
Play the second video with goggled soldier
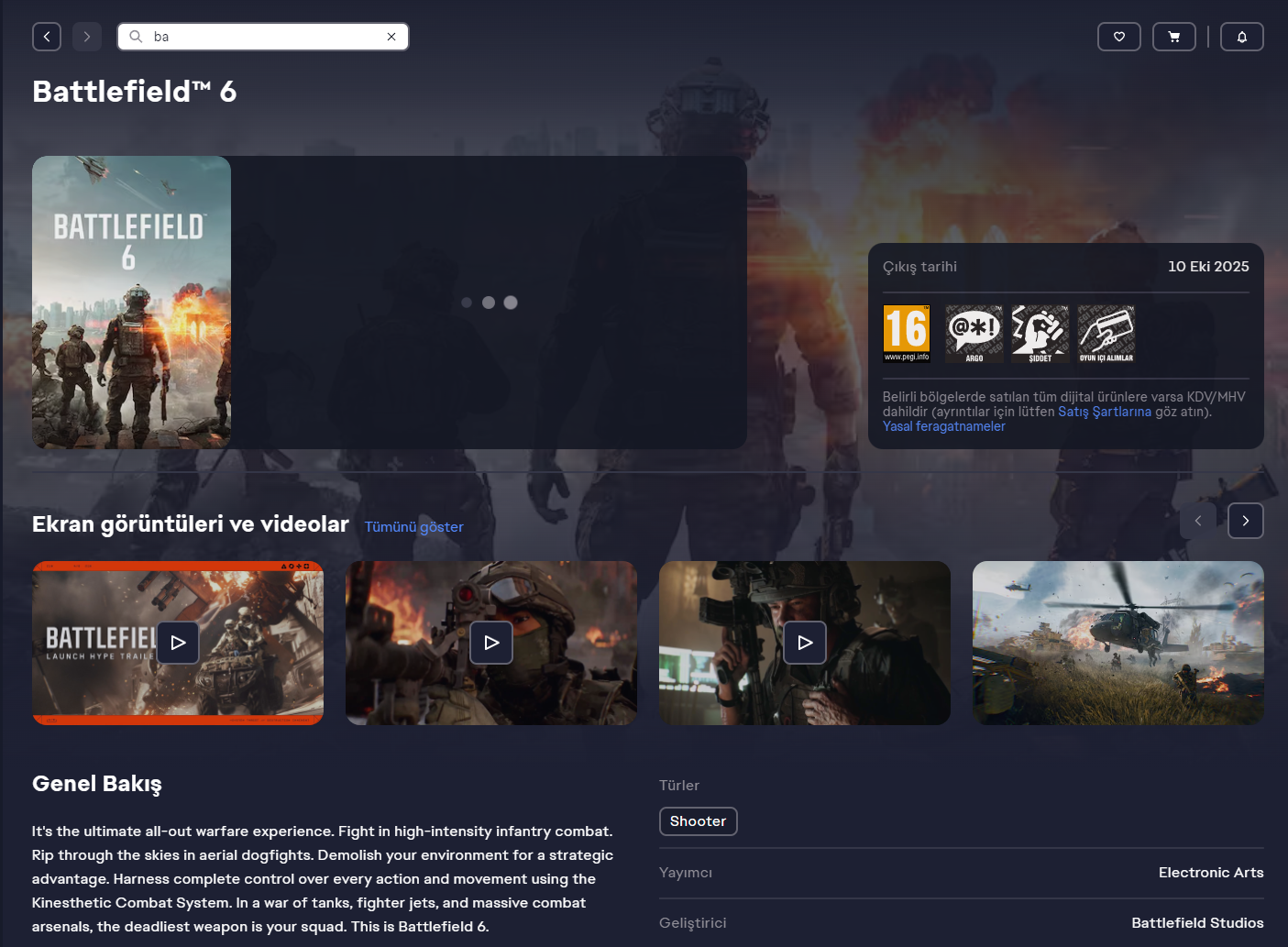(491, 643)
